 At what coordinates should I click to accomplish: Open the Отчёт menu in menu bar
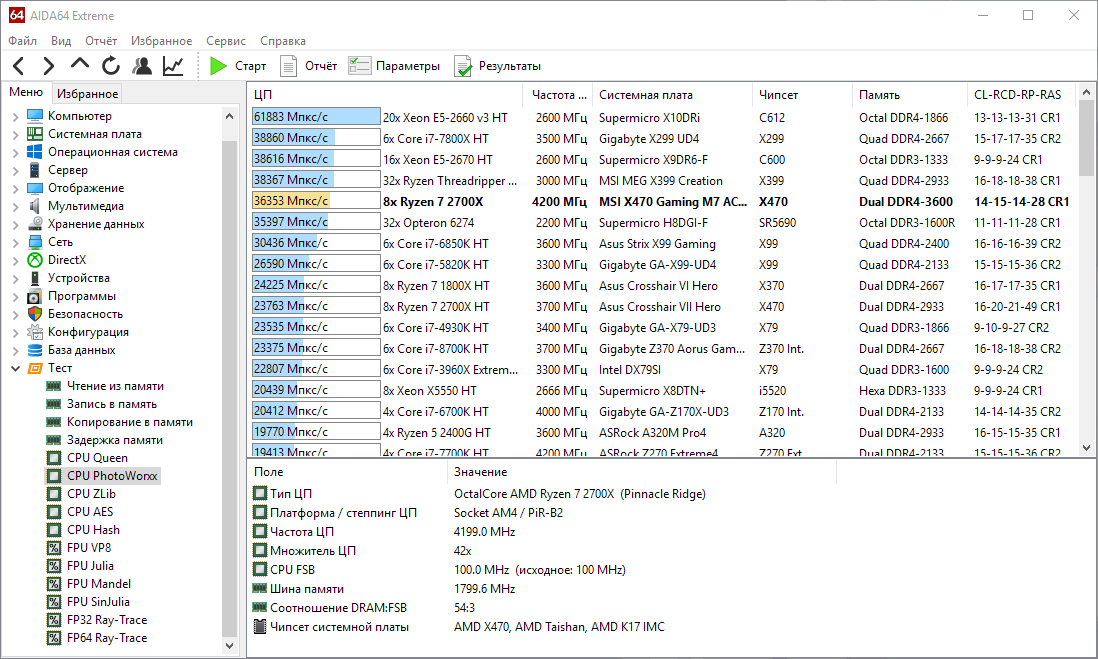101,41
